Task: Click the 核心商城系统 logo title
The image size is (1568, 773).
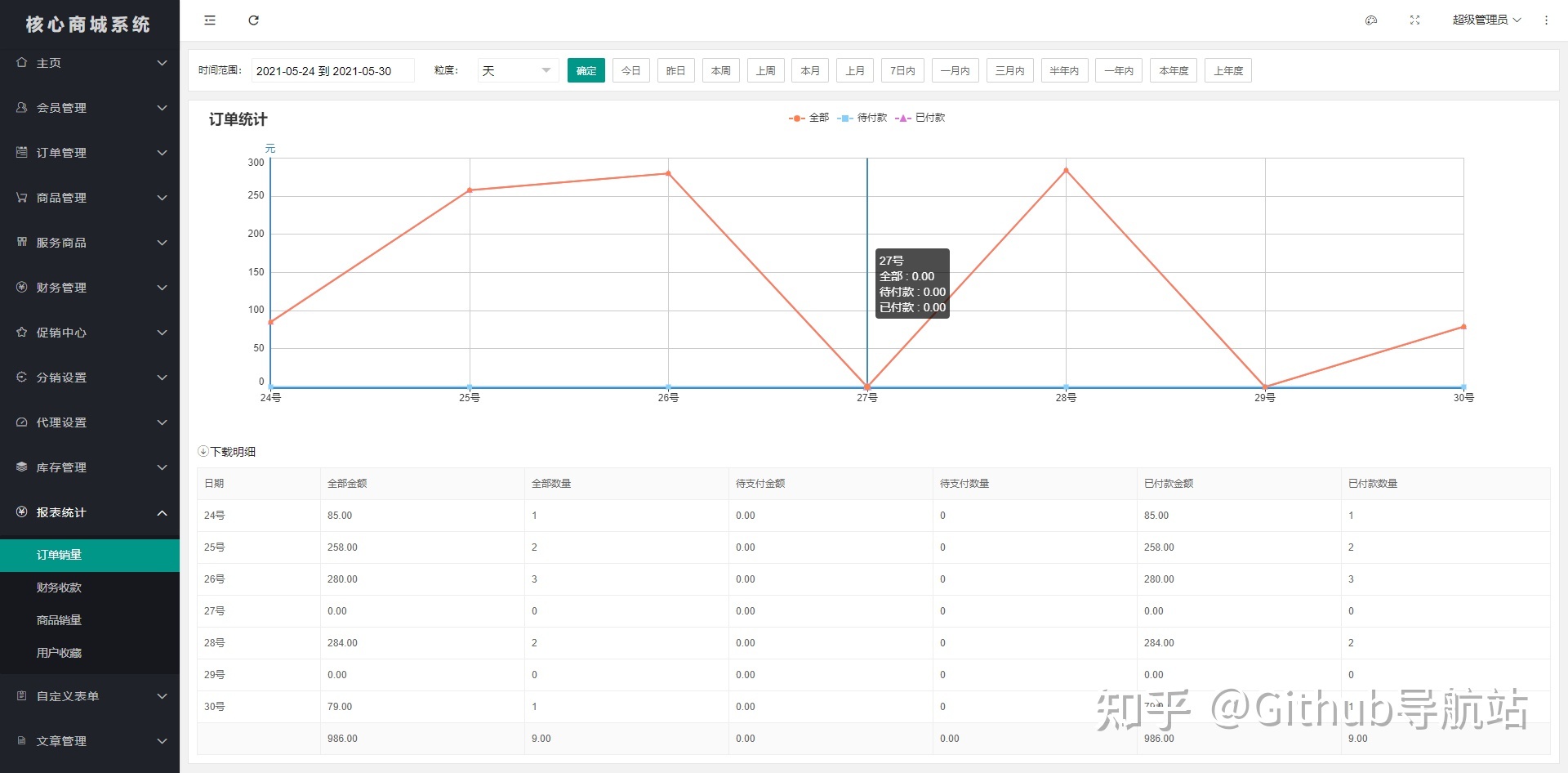Action: click(88, 24)
